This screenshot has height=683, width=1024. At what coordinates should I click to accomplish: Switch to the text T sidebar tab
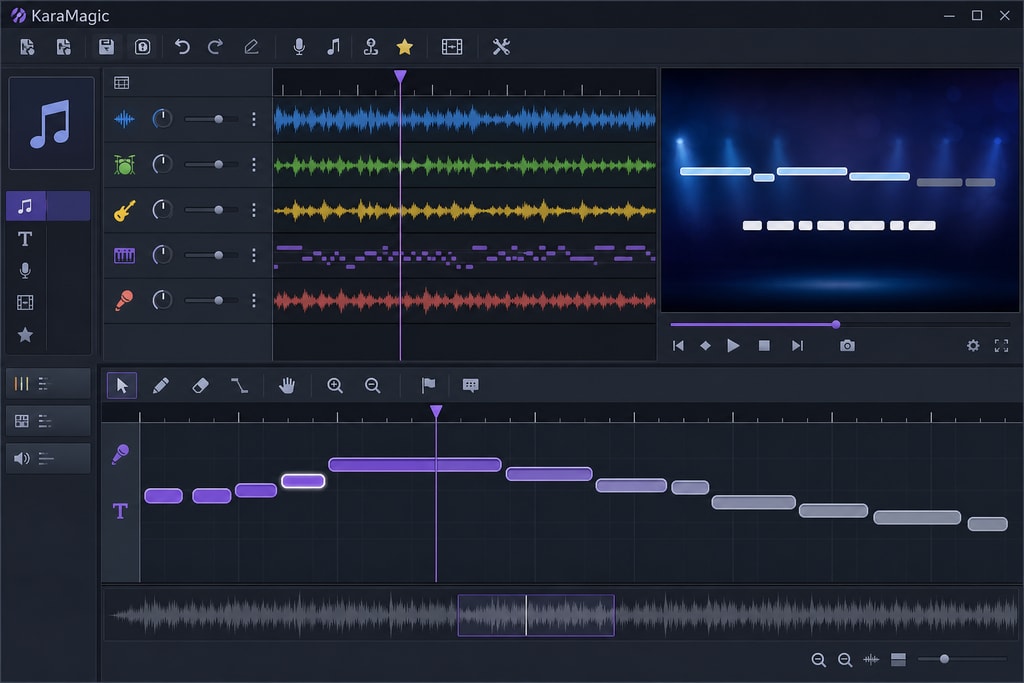(x=25, y=239)
